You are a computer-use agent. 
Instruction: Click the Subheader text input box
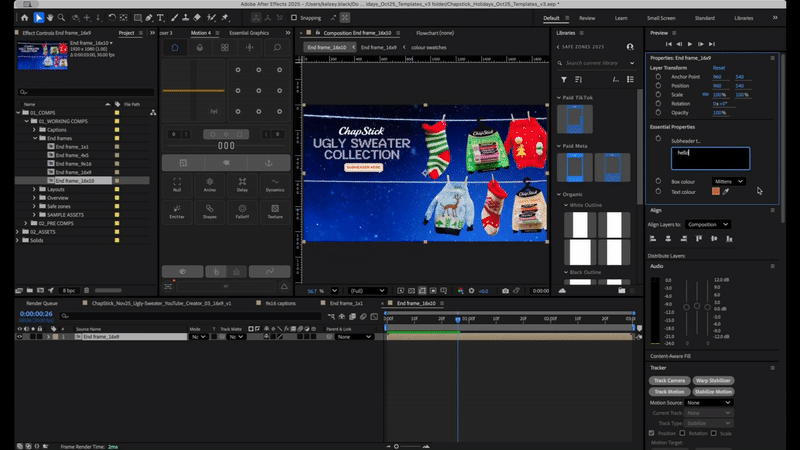710,158
